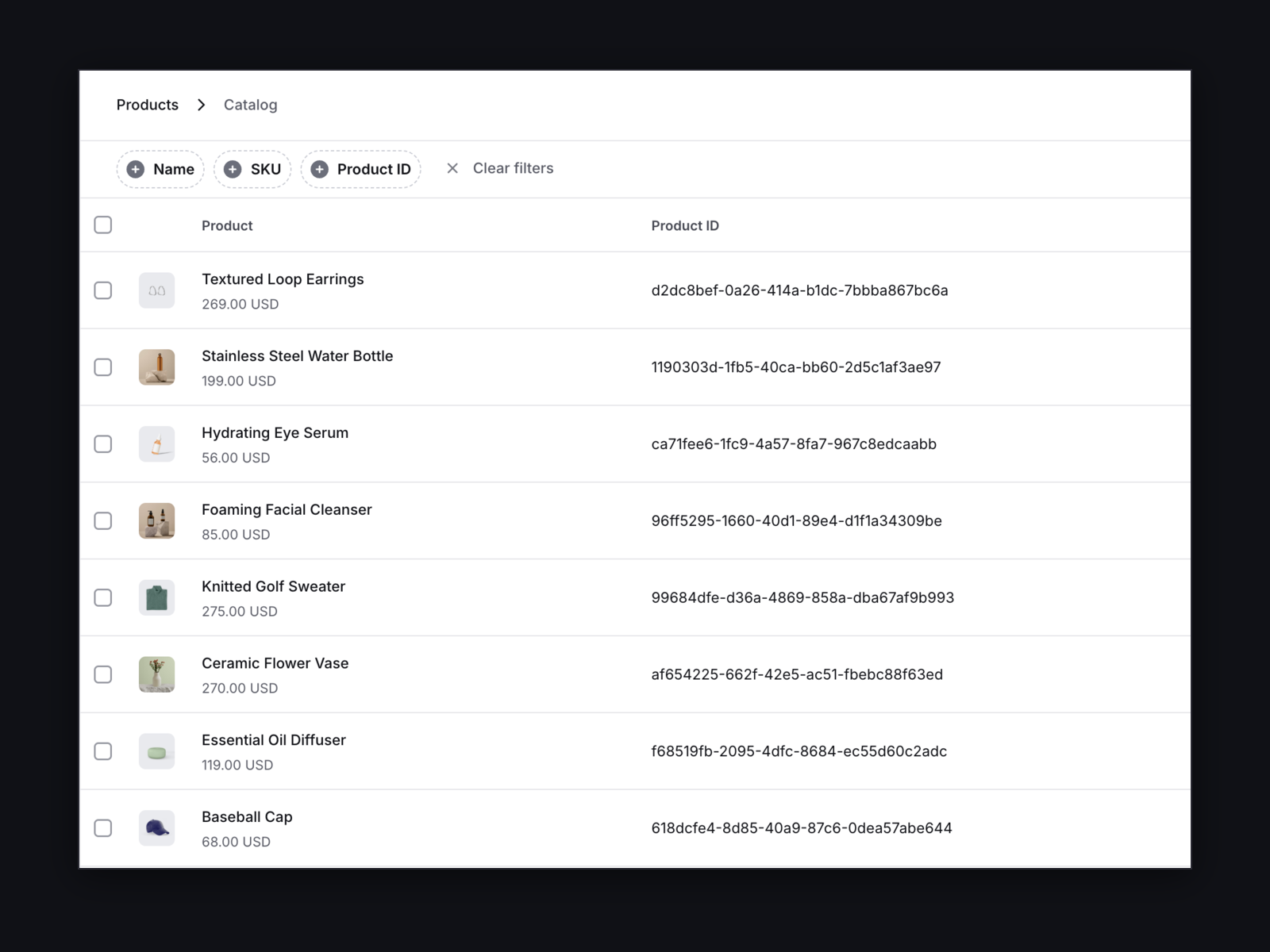The width and height of the screenshot is (1270, 952).
Task: Select ID 99684dfe-d36a-4869-858a-dba67af9b993
Action: pyautogui.click(x=802, y=597)
